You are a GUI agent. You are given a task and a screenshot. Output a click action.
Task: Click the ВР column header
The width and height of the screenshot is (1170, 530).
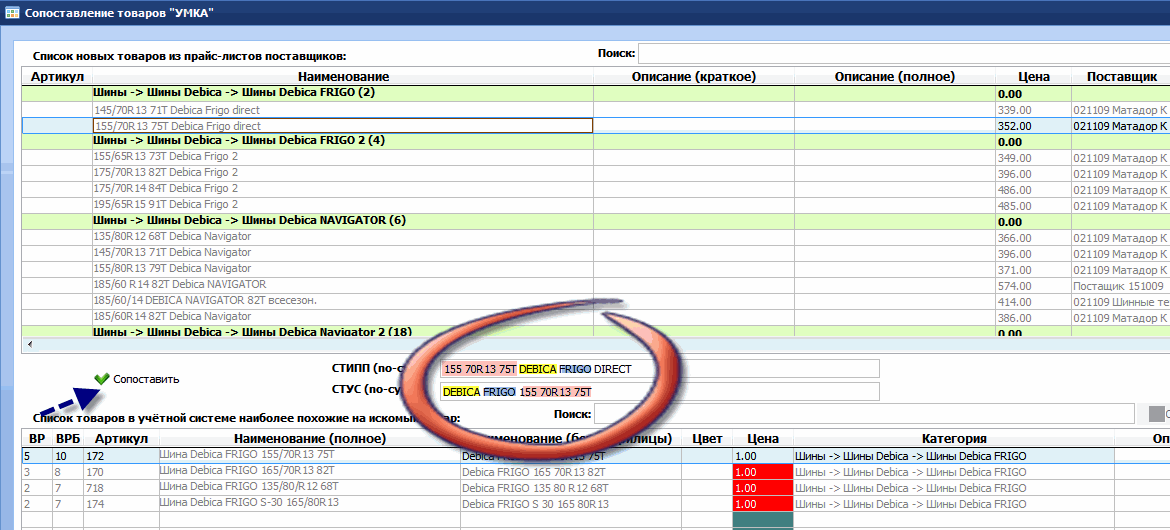point(37,439)
